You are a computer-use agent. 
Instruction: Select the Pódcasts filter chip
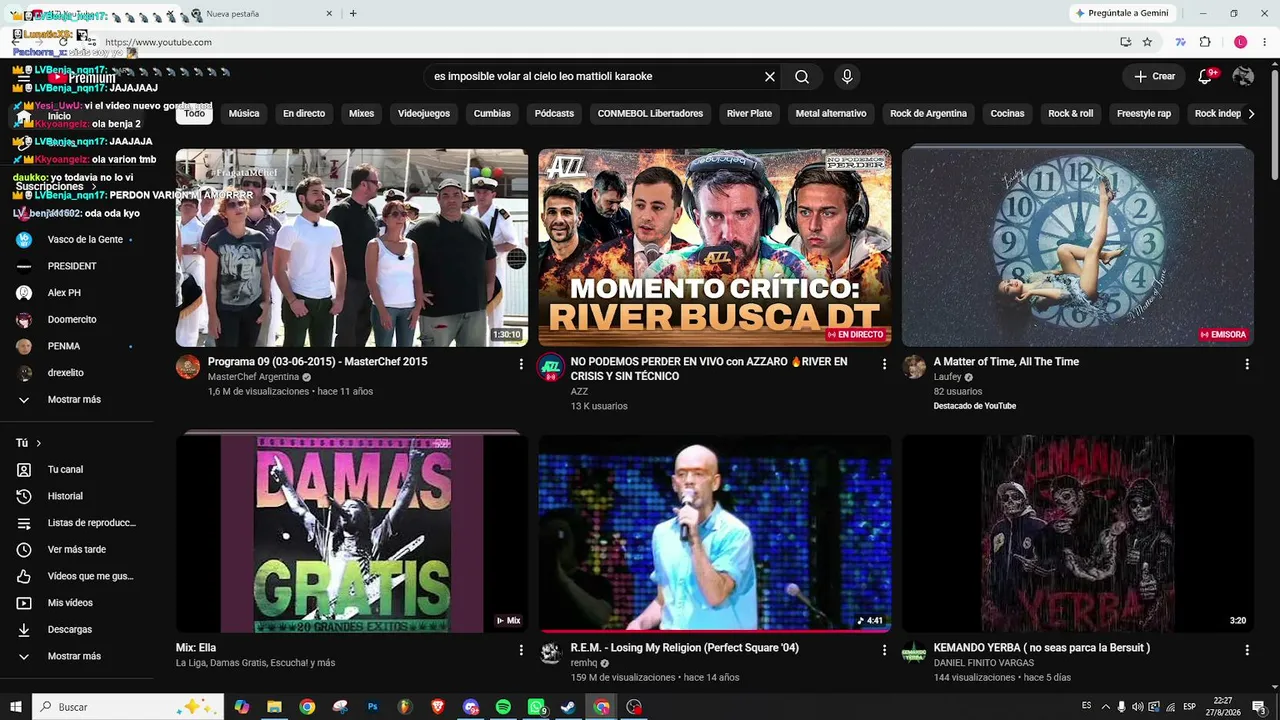point(554,114)
